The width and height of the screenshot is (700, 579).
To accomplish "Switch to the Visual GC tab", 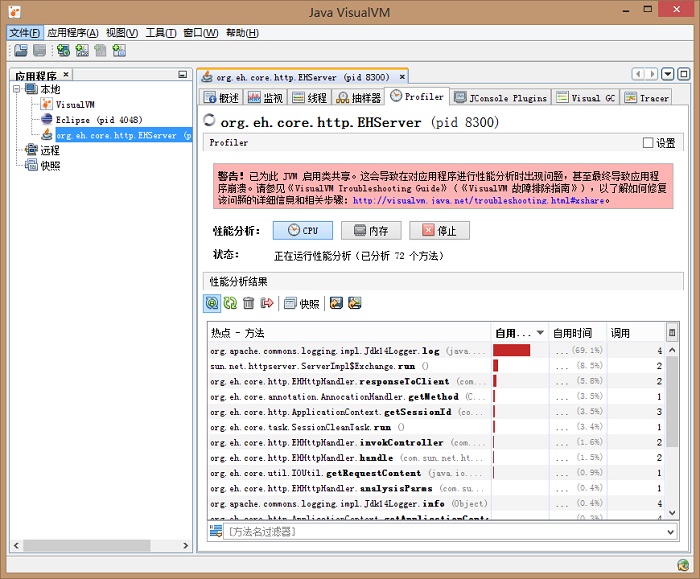I will click(587, 97).
